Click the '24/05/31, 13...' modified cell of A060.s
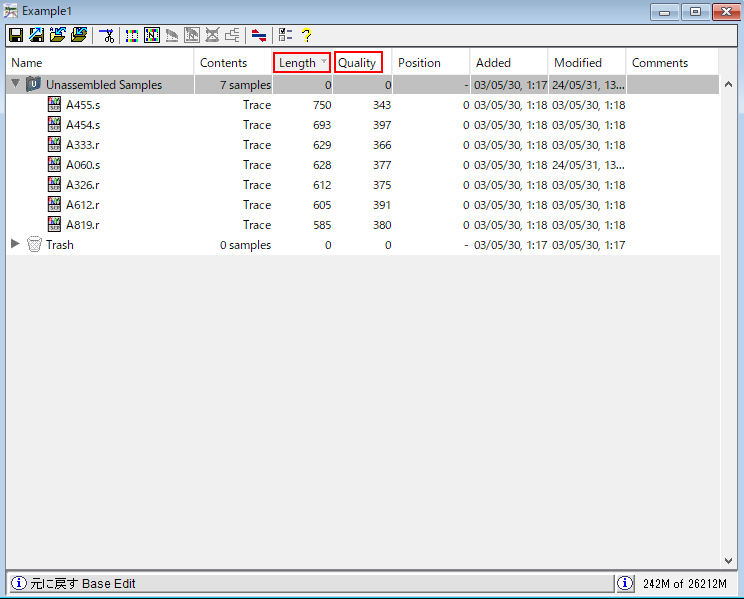This screenshot has height=599, width=744. 588,165
